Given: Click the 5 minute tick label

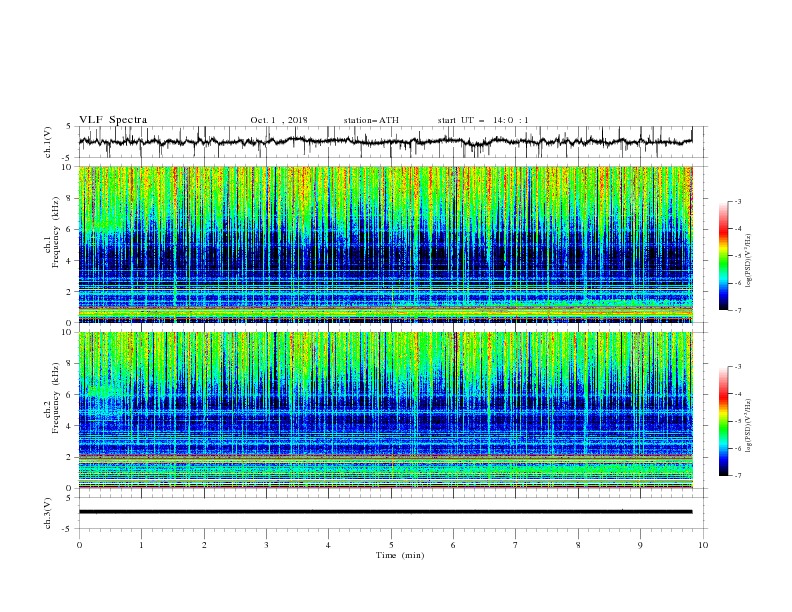Looking at the screenshot, I should 391,545.
